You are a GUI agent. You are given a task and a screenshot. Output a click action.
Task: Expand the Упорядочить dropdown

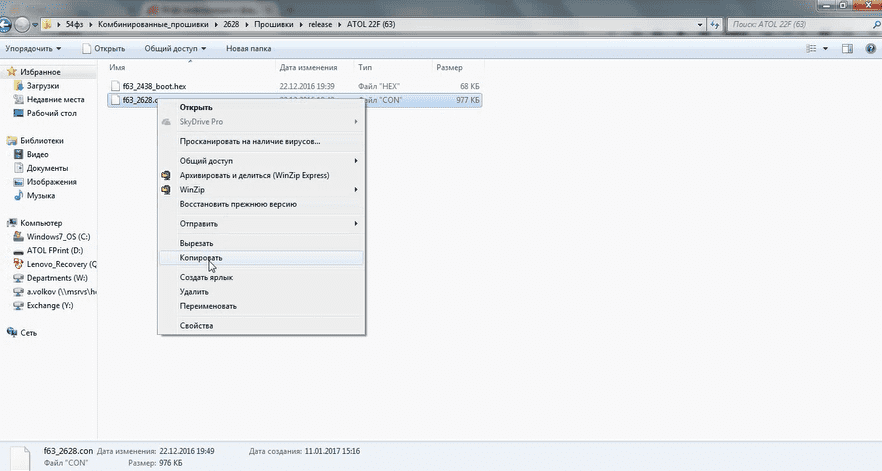click(x=33, y=48)
